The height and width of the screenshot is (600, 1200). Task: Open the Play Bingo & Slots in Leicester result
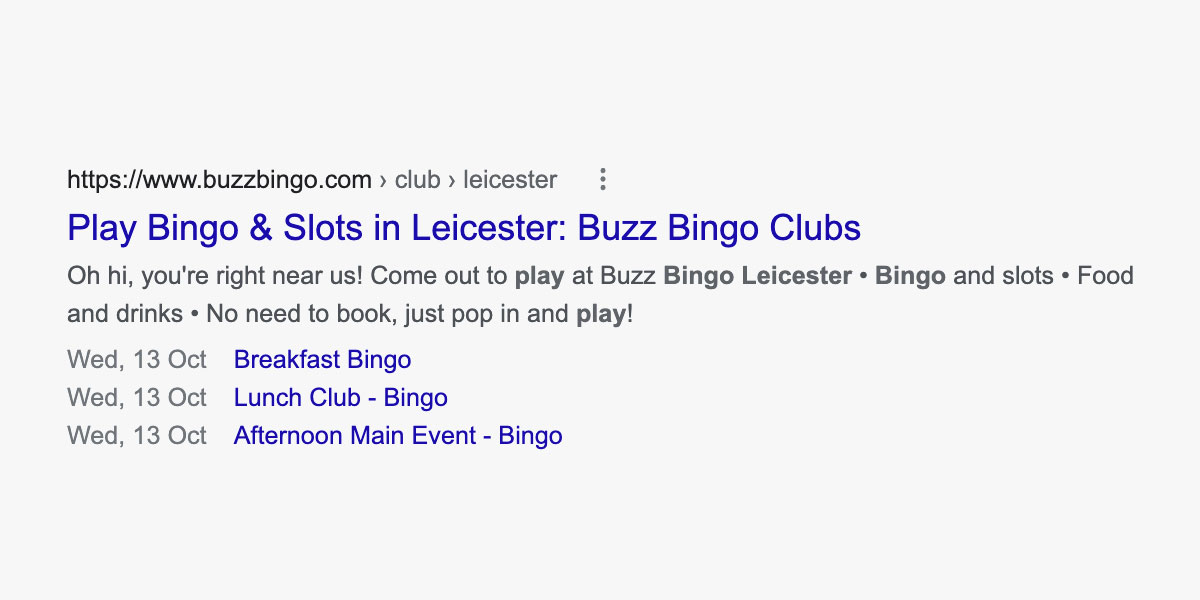click(x=463, y=228)
